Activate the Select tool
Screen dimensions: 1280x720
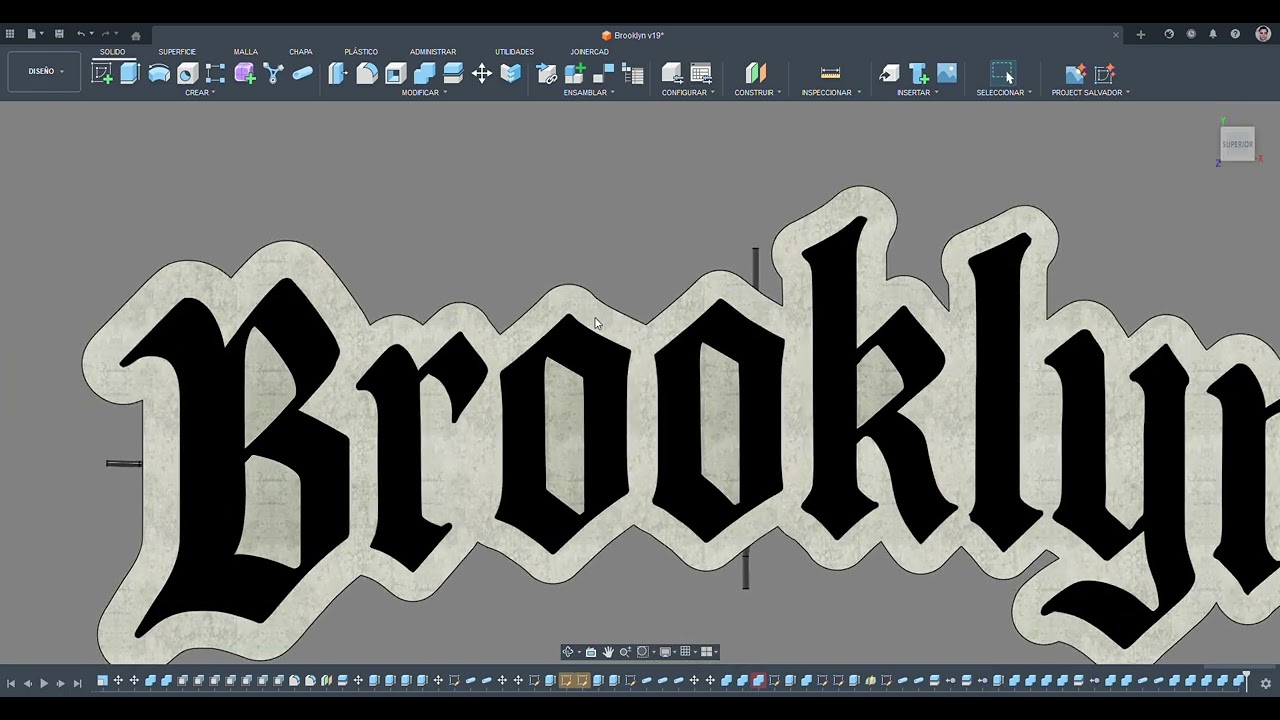coord(1002,73)
